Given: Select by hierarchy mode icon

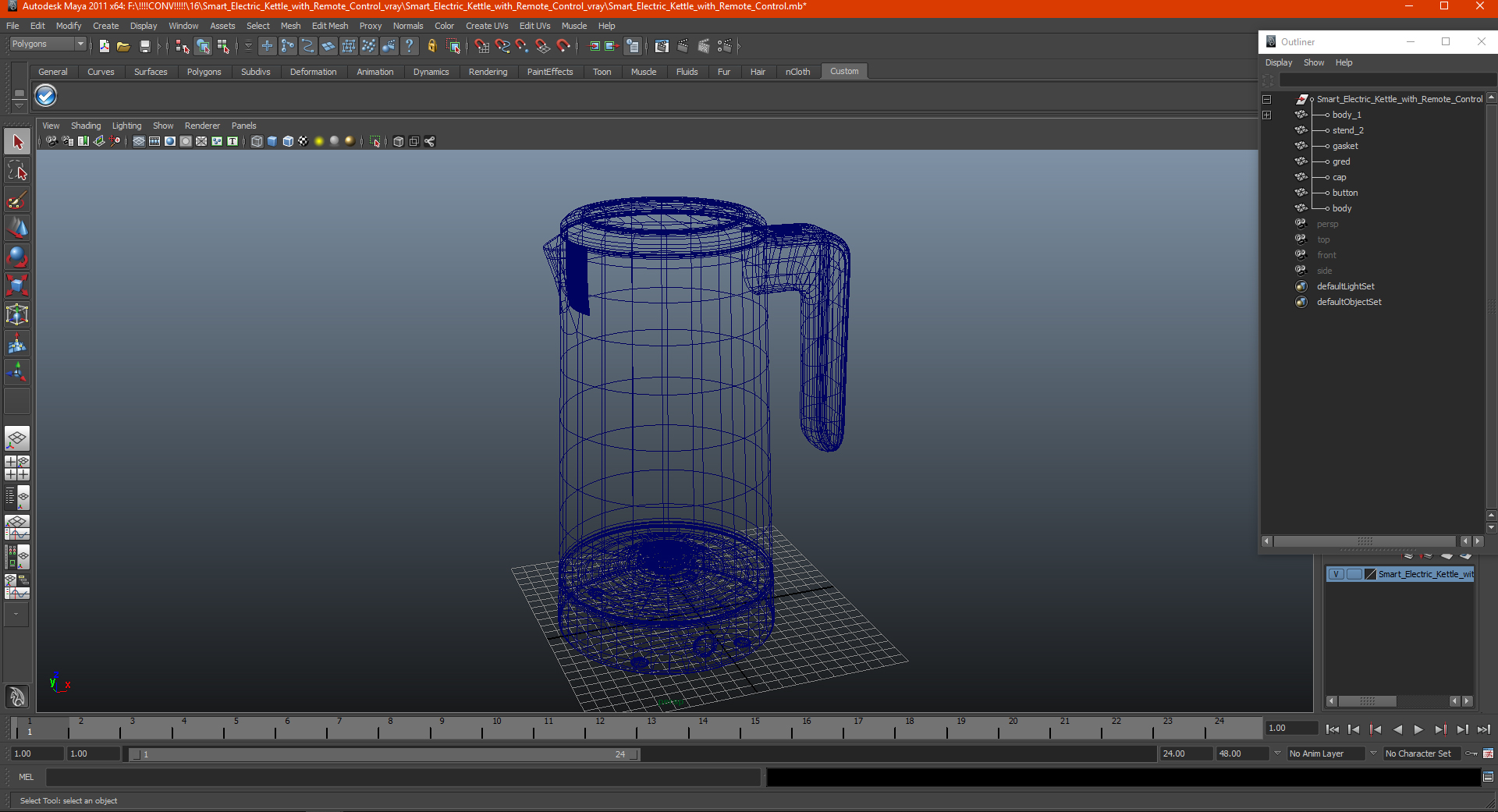Looking at the screenshot, I should coord(182,47).
